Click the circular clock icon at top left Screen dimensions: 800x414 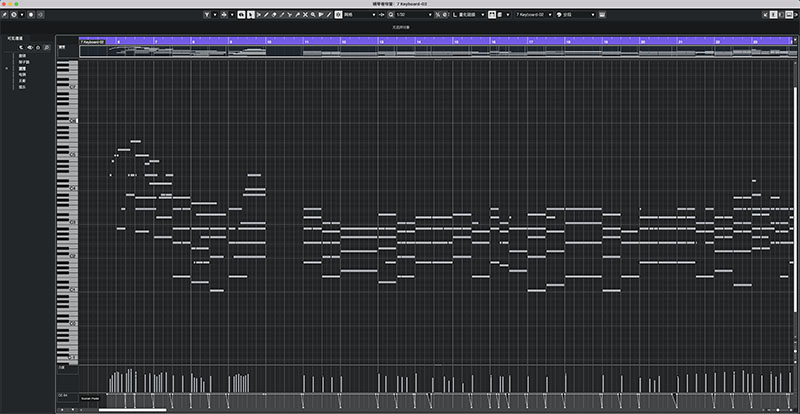point(14,15)
